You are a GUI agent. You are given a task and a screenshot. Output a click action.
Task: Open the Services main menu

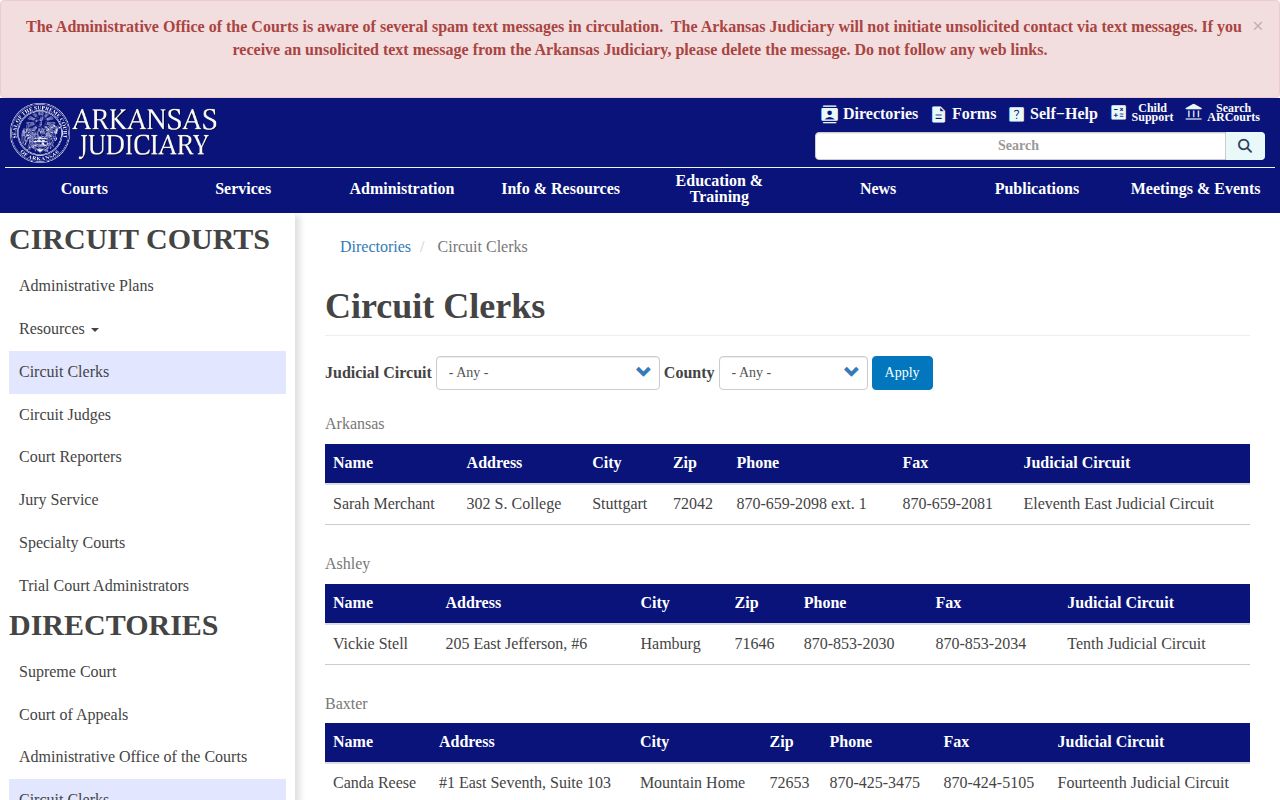(x=243, y=189)
